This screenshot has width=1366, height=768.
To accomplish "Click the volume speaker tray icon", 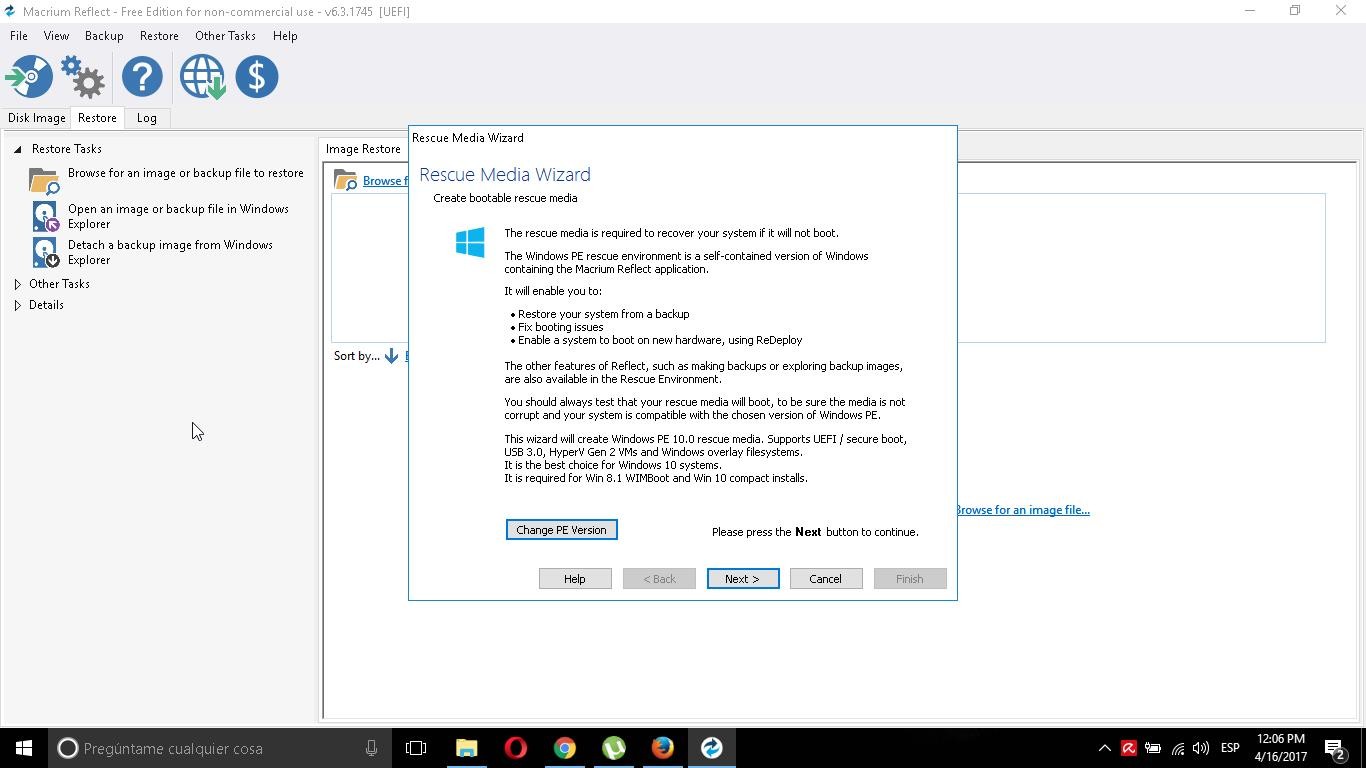I will click(1201, 748).
